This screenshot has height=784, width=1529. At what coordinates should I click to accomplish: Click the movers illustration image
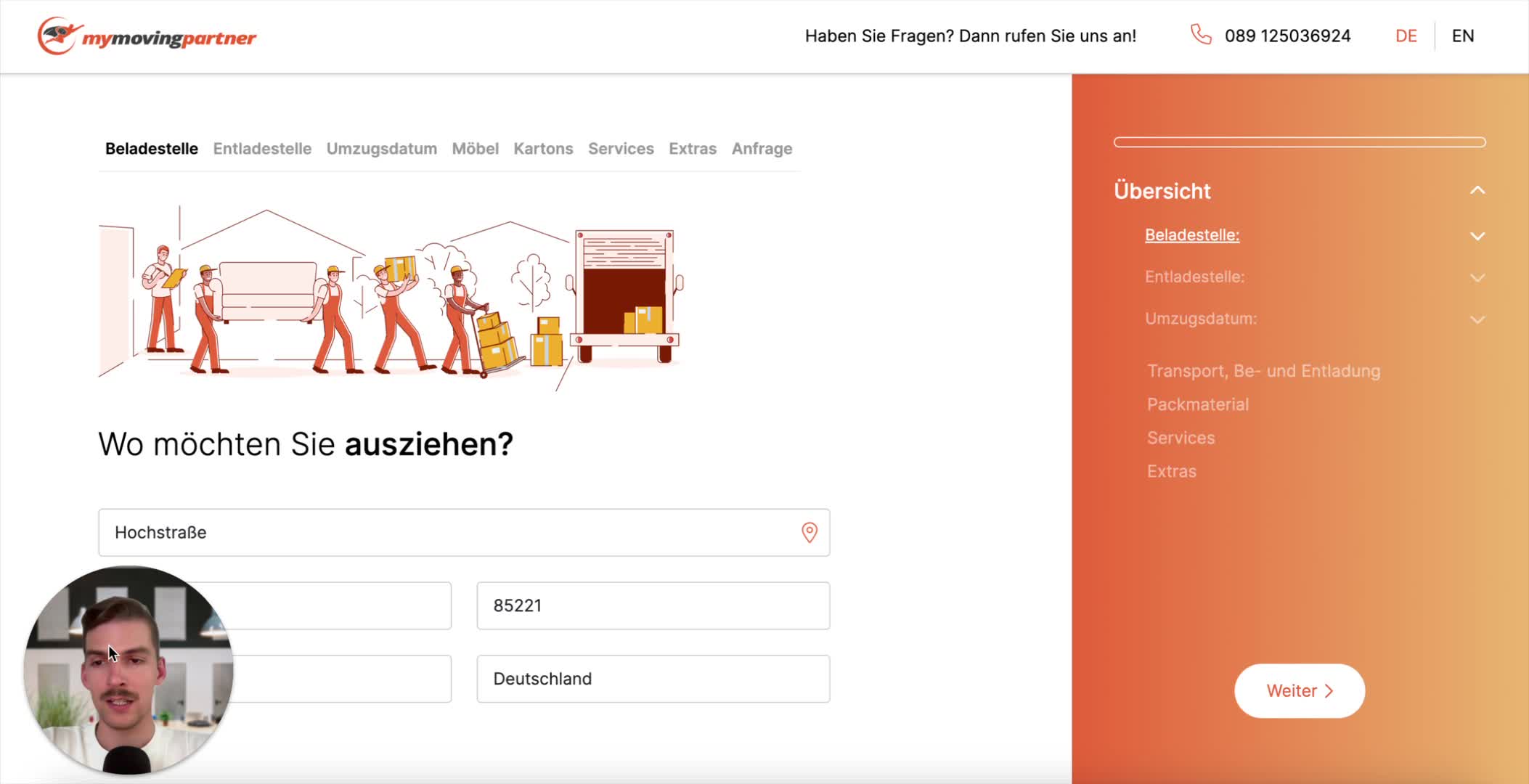coord(391,297)
